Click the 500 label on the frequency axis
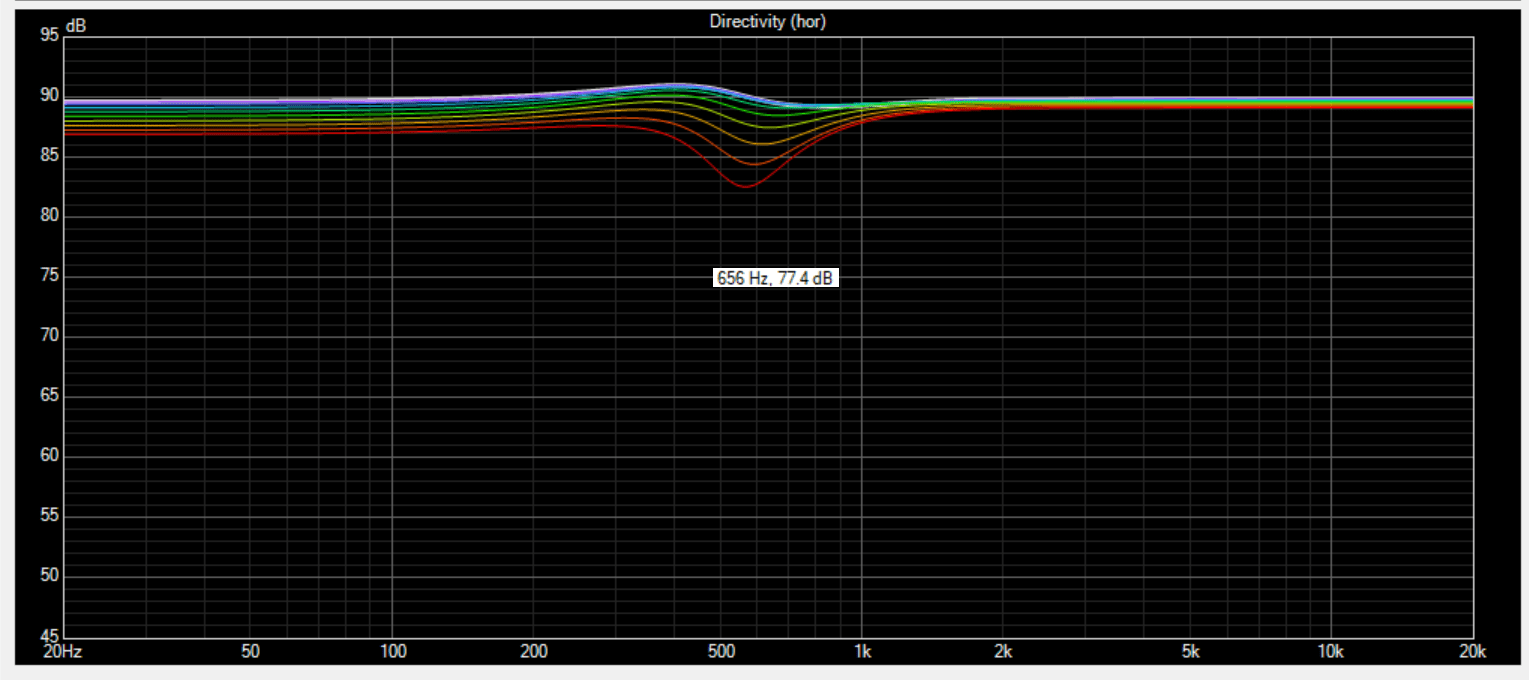This screenshot has width=1529, height=680. coord(720,651)
